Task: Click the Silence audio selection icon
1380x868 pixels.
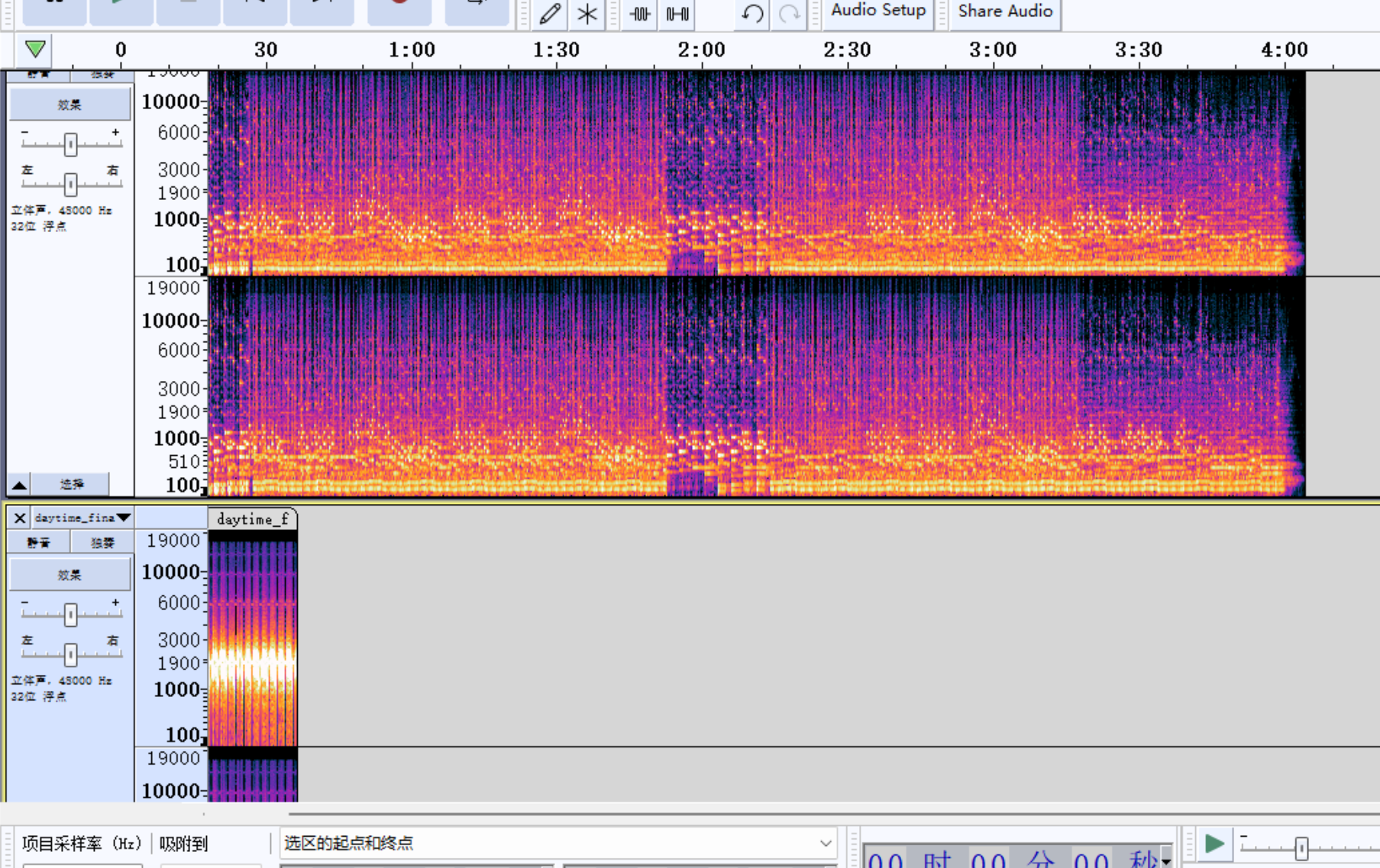Action: (x=677, y=13)
